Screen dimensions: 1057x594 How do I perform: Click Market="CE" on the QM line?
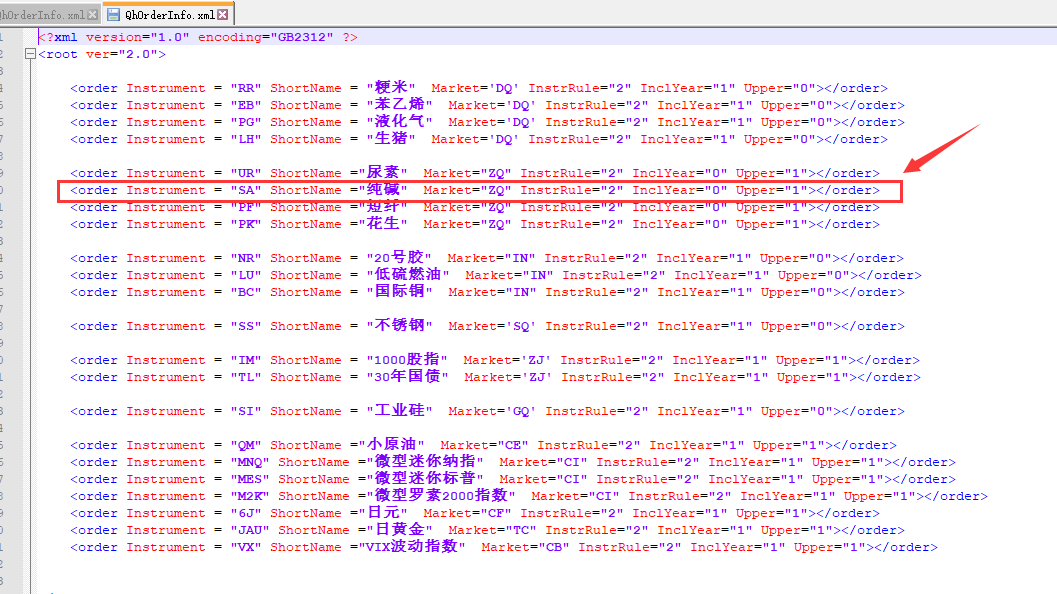pyautogui.click(x=484, y=445)
